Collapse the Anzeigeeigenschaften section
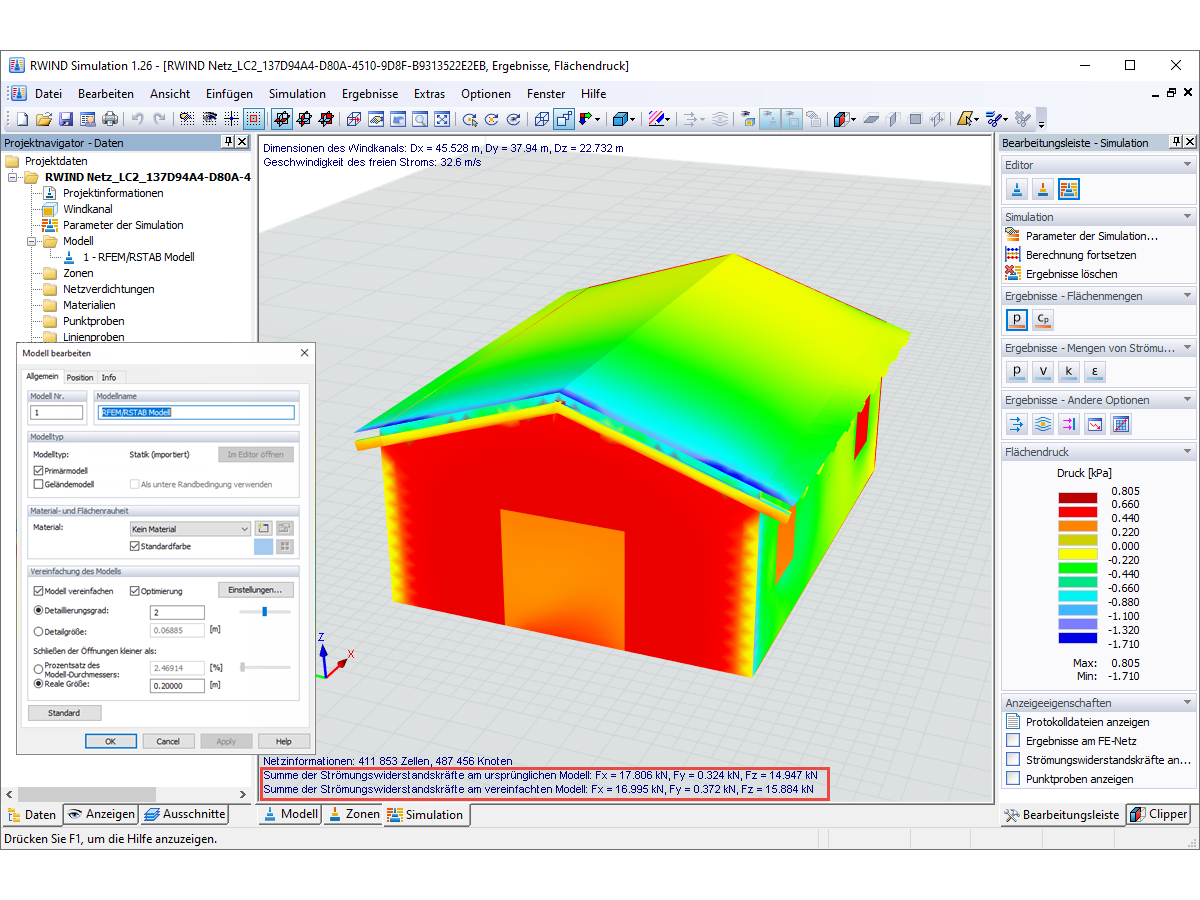 point(1187,703)
